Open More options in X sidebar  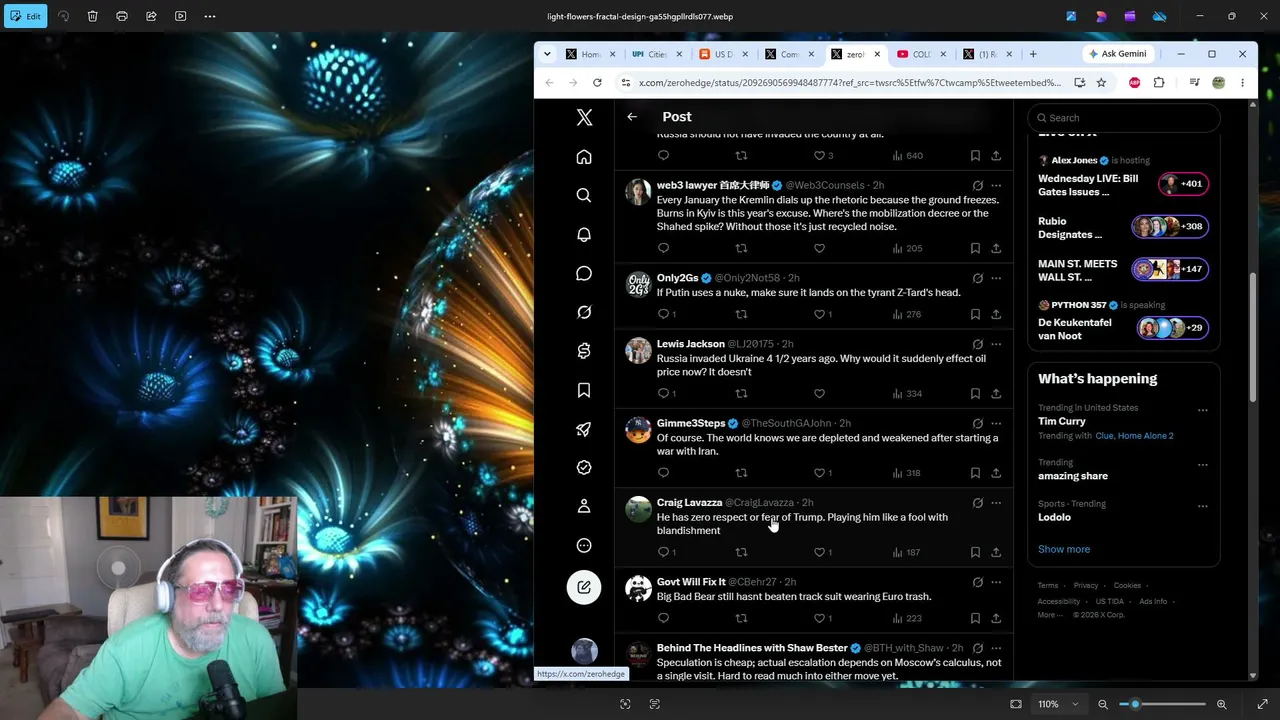584,546
